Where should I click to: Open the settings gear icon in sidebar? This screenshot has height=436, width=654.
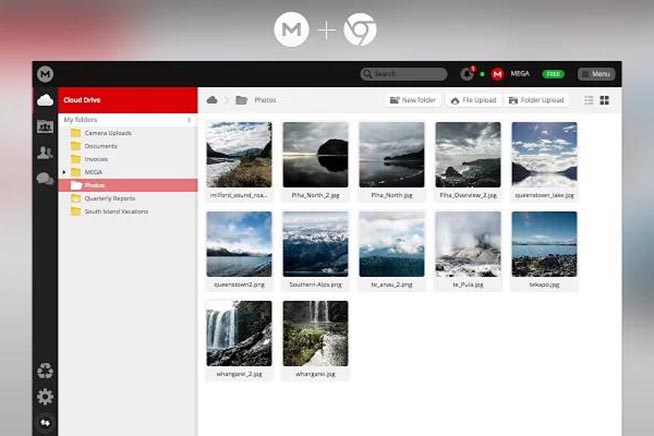tap(45, 397)
